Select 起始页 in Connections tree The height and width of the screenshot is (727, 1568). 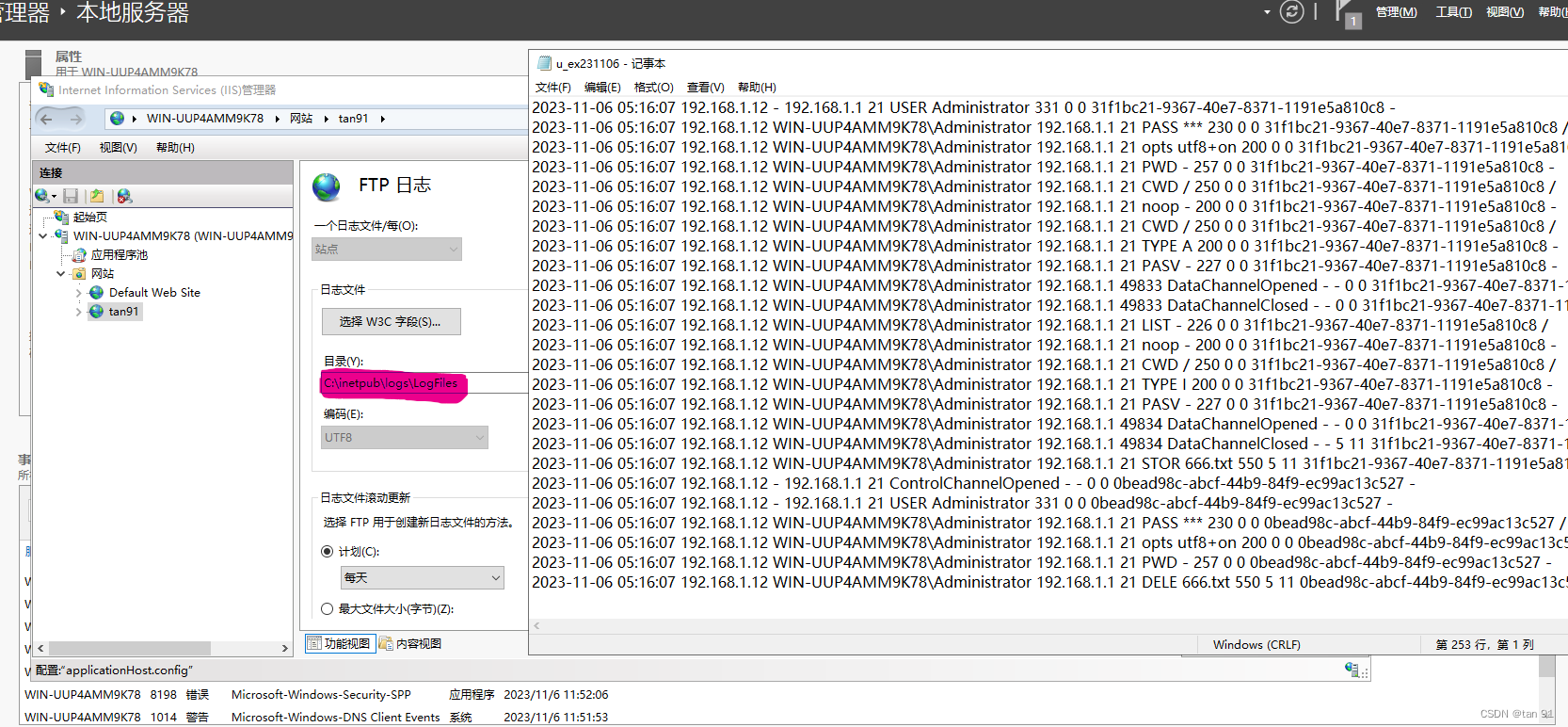90,217
